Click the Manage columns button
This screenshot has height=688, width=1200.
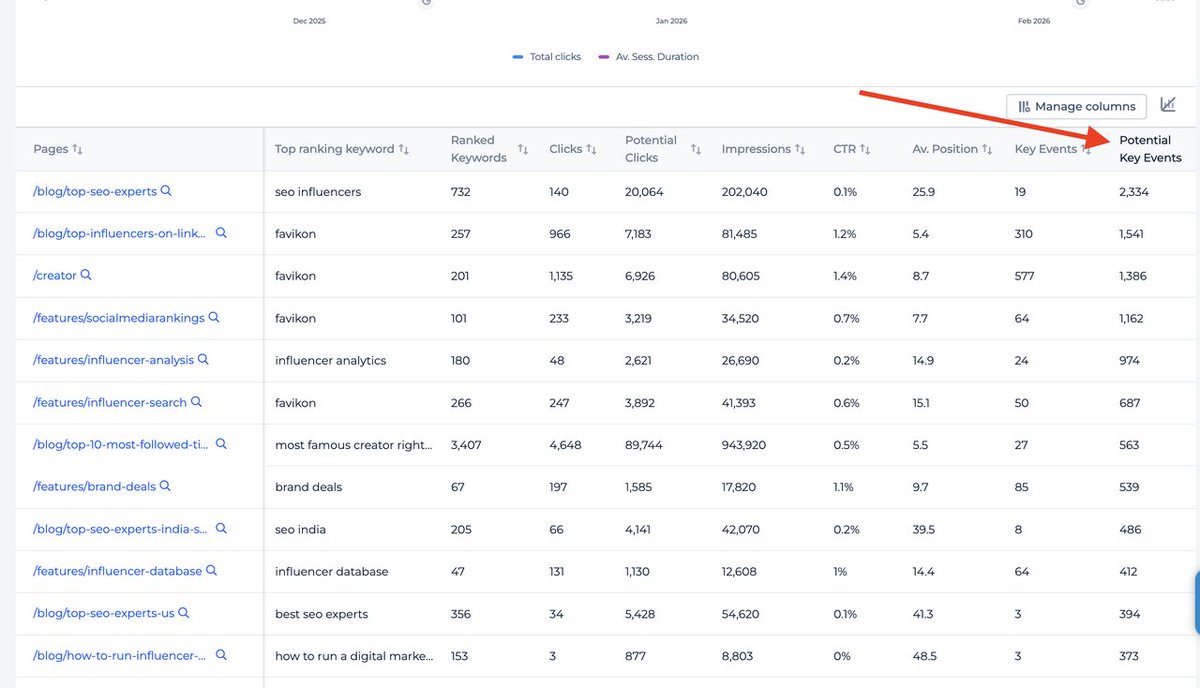[x=1077, y=106]
